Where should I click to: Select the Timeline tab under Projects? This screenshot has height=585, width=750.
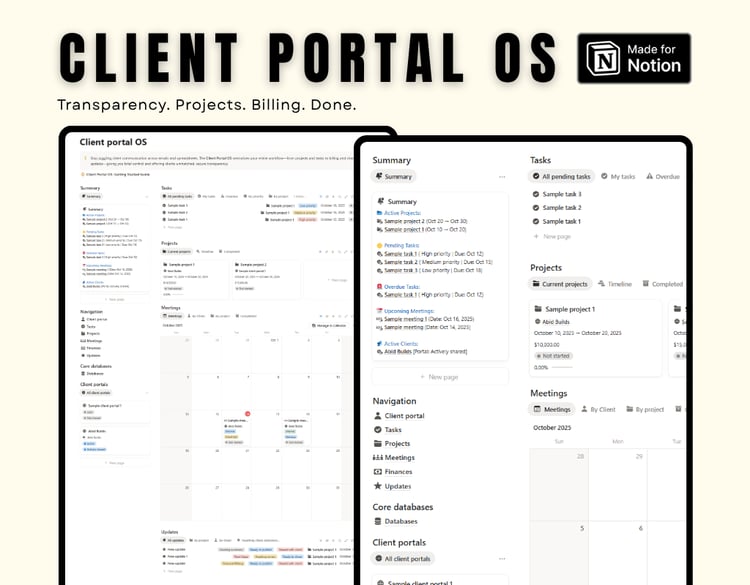tap(615, 284)
